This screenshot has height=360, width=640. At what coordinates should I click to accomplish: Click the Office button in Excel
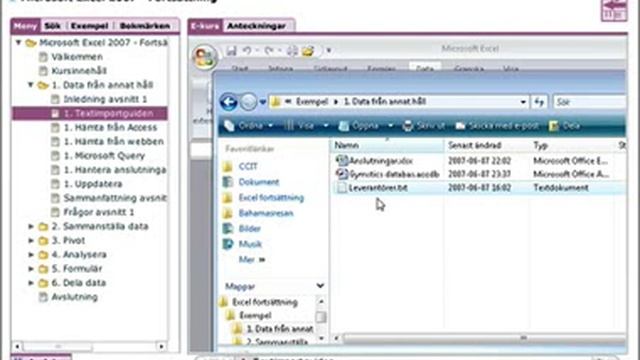[x=204, y=57]
